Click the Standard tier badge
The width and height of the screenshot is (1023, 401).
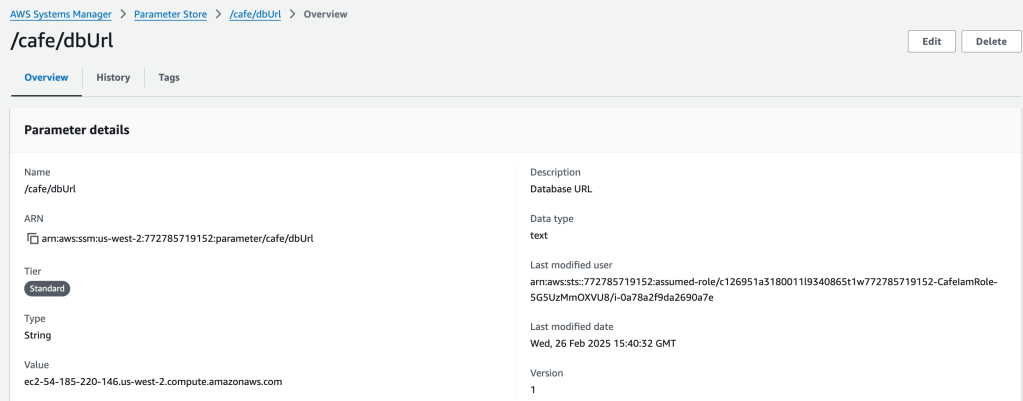click(x=47, y=289)
